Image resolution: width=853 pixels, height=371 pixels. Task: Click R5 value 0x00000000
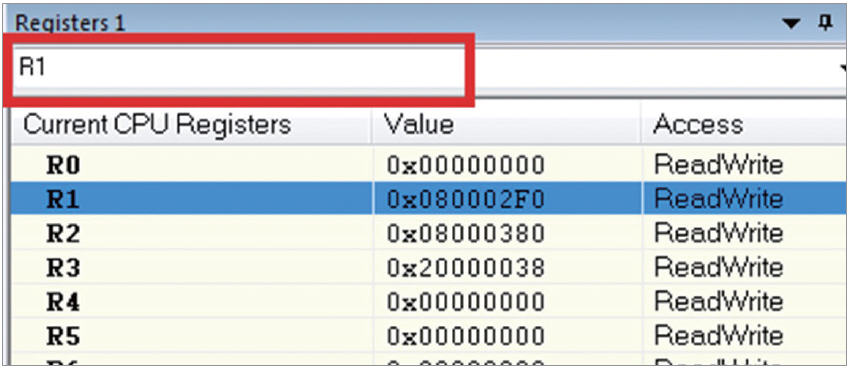point(466,336)
